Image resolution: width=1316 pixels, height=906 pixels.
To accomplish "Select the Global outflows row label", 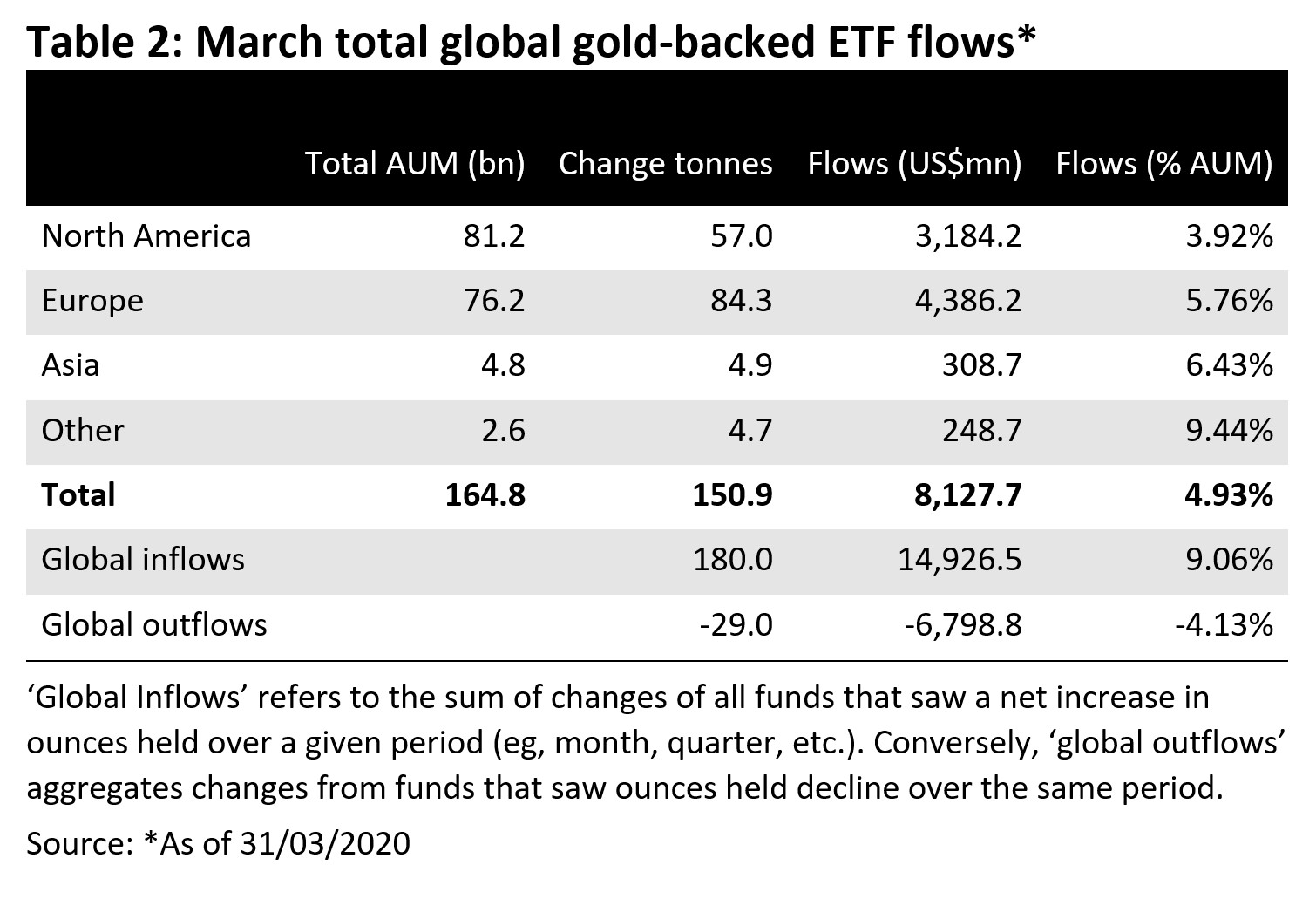I will tap(154, 624).
